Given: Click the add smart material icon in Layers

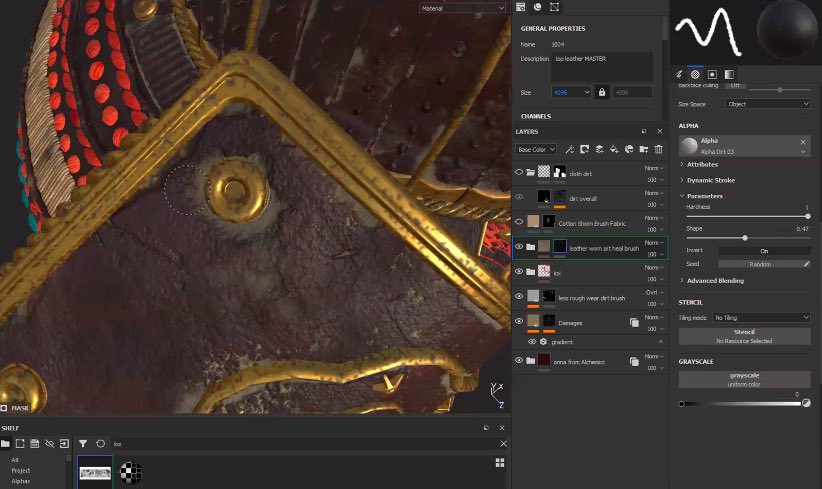Looking at the screenshot, I should coord(629,149).
